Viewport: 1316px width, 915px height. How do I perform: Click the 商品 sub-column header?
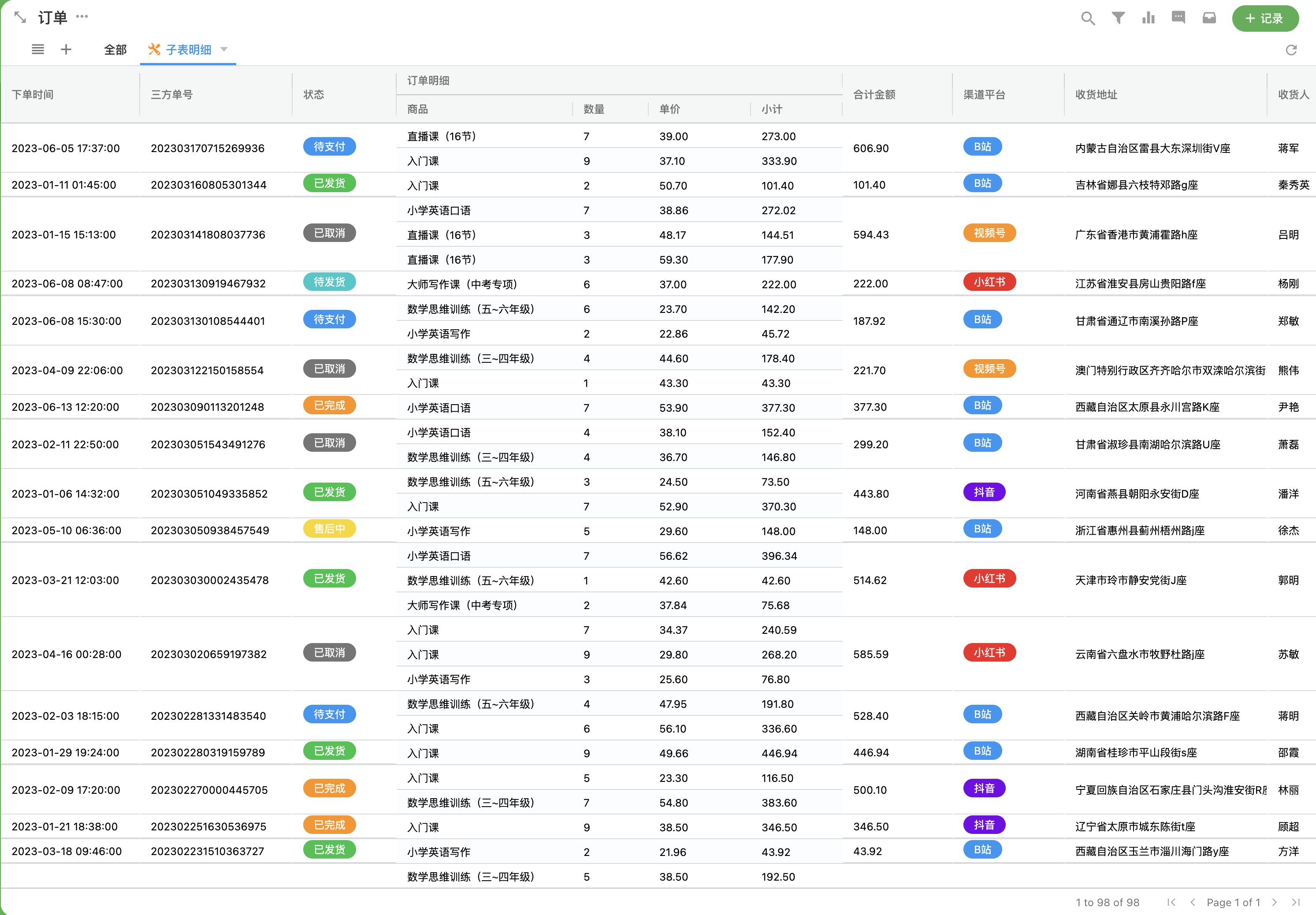coord(417,109)
